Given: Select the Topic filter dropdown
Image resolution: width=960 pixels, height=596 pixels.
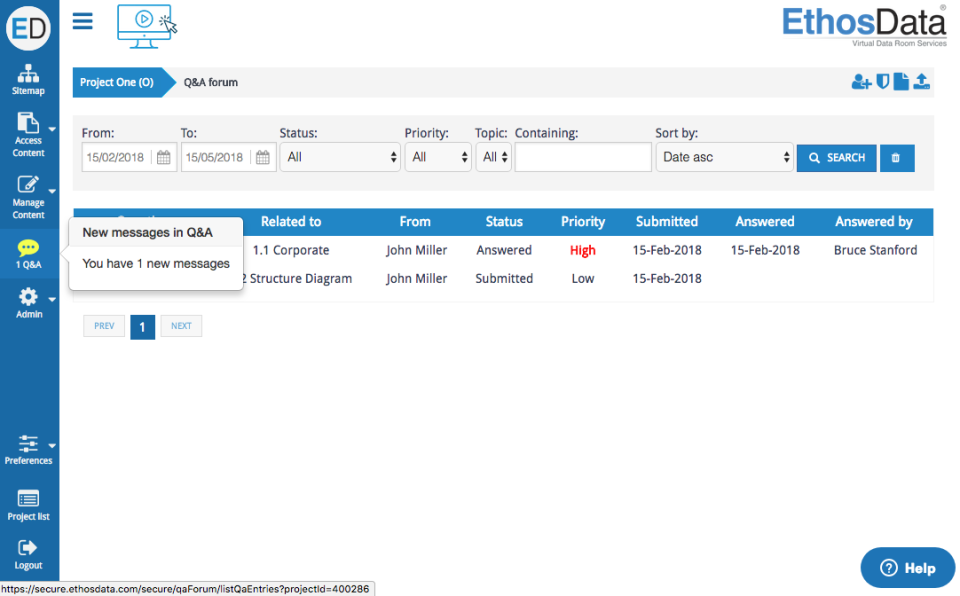Looking at the screenshot, I should (x=494, y=158).
